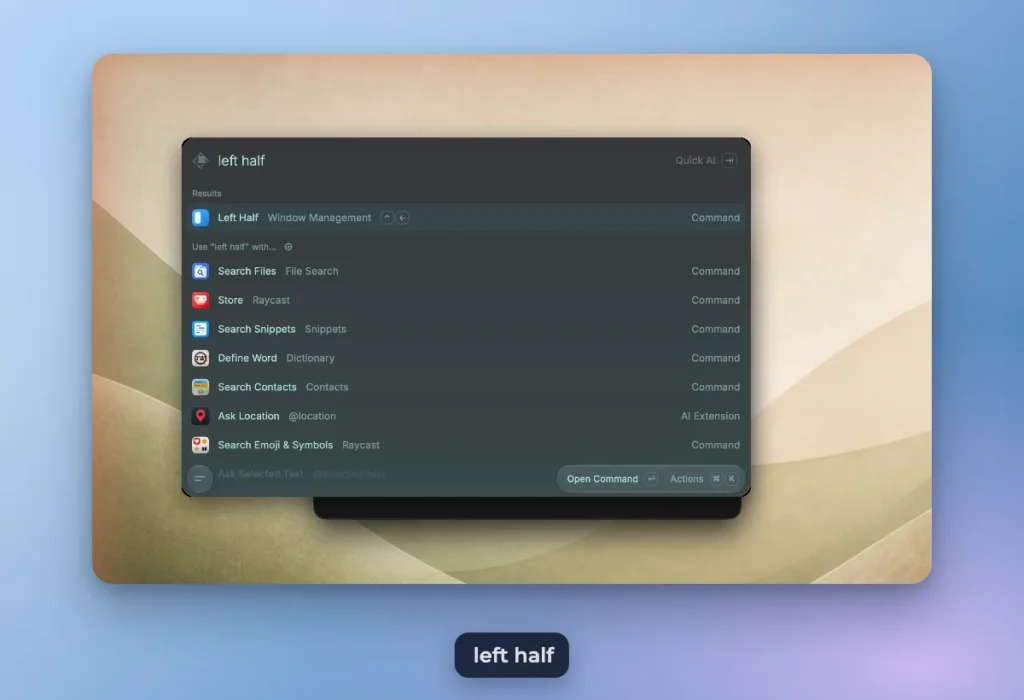Click the Search Snippets icon
The width and height of the screenshot is (1024, 700).
coord(200,329)
